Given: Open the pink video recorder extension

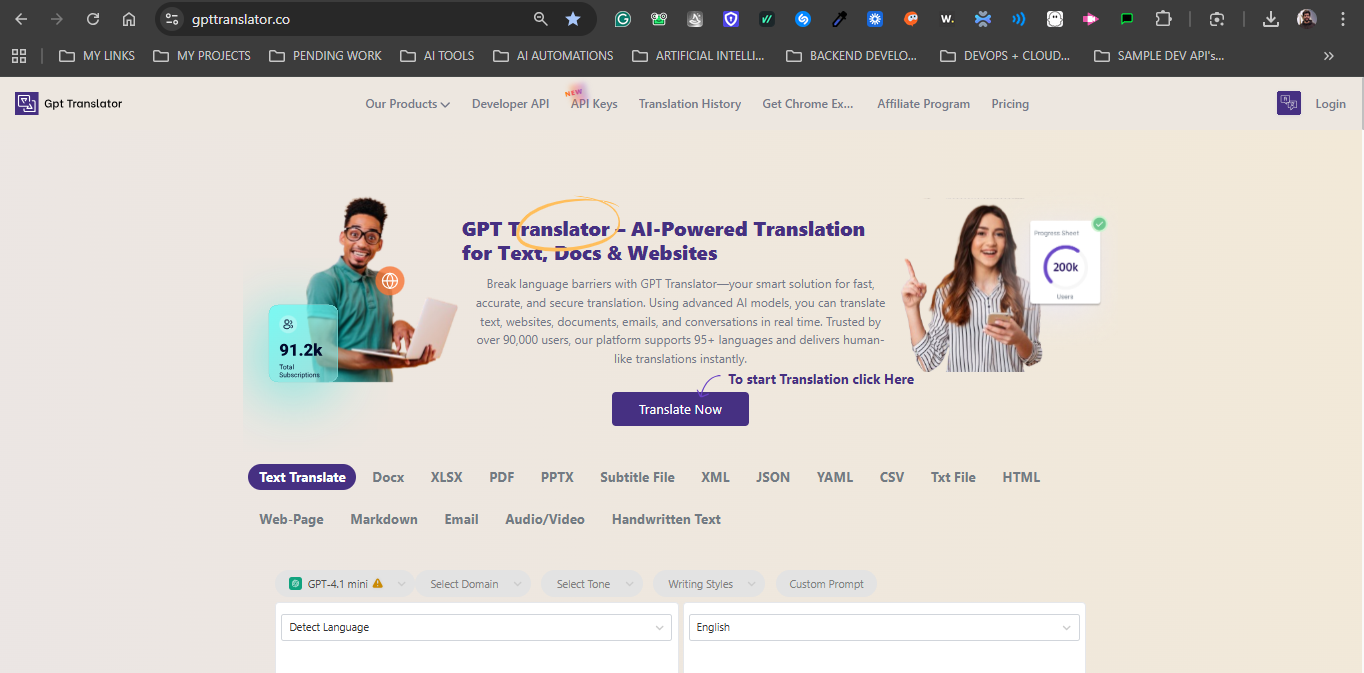Looking at the screenshot, I should [x=1091, y=19].
